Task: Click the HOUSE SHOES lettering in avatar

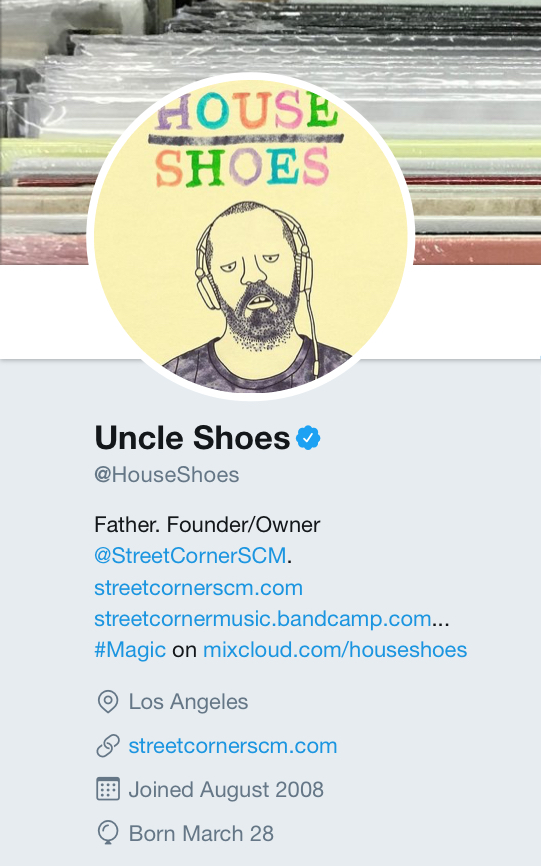Action: click(246, 138)
